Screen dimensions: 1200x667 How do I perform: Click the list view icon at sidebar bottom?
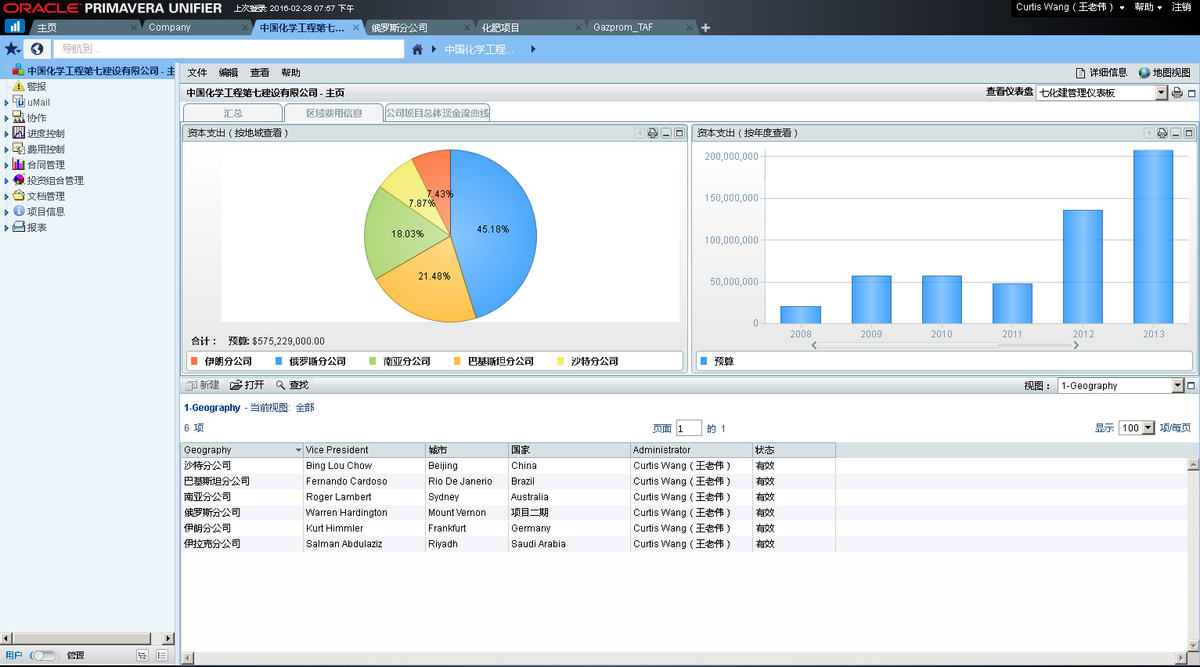tap(160, 655)
